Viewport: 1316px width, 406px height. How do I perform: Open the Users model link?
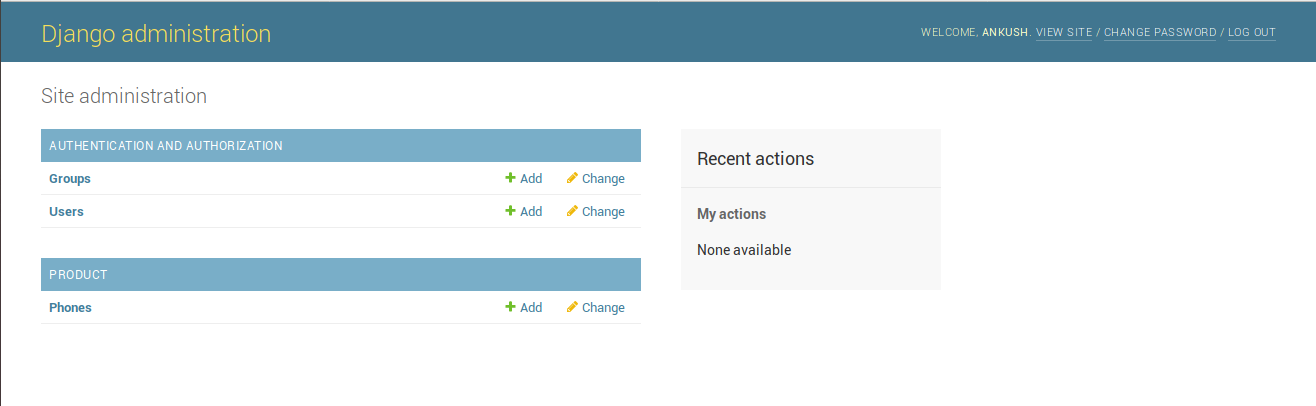click(x=66, y=212)
